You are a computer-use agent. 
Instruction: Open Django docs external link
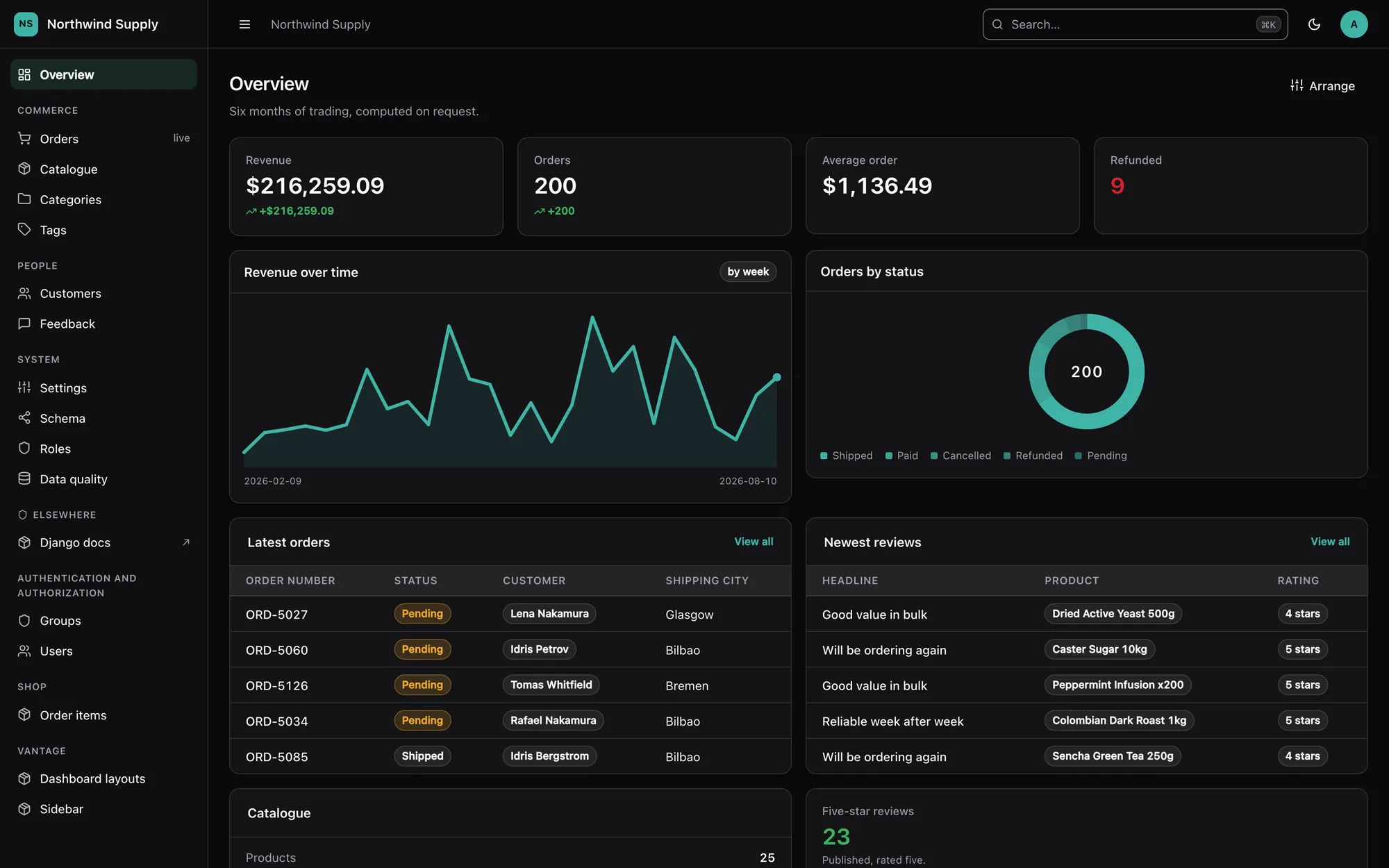103,542
